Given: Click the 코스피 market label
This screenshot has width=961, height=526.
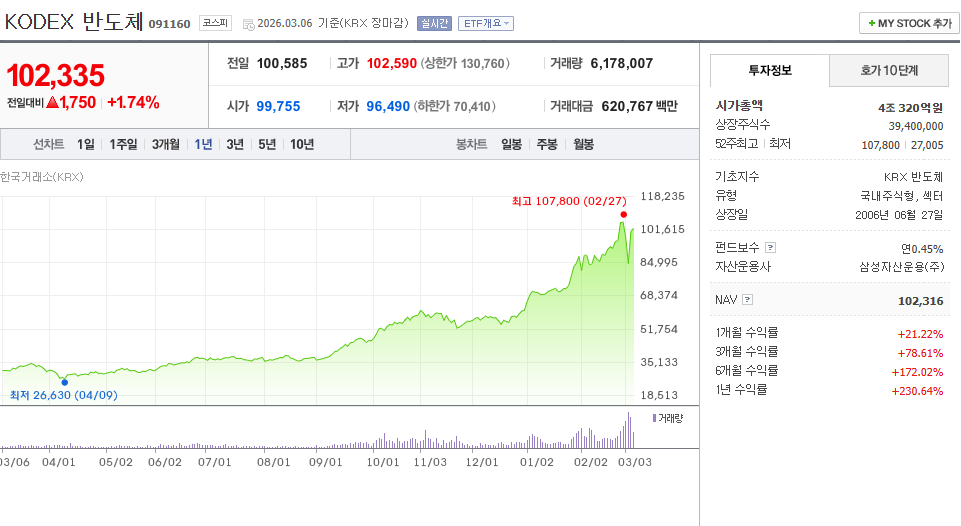Looking at the screenshot, I should 215,23.
